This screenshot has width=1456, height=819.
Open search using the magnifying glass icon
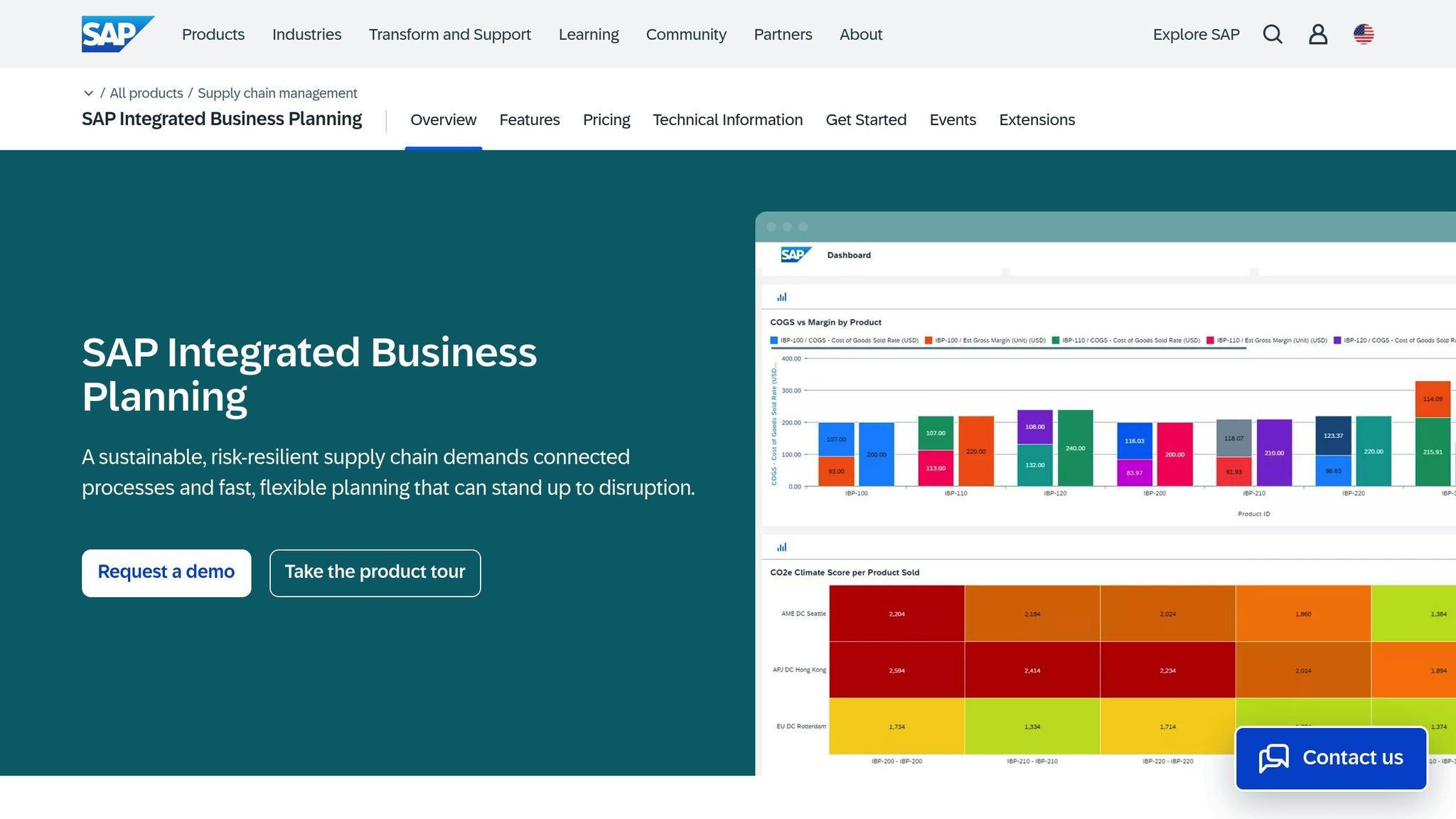(1273, 34)
